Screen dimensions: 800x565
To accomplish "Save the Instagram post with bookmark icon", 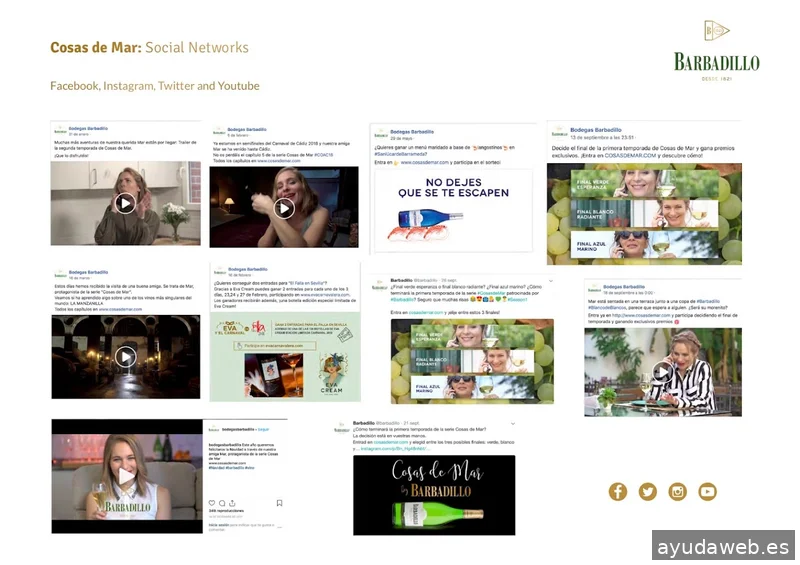I will [x=279, y=503].
